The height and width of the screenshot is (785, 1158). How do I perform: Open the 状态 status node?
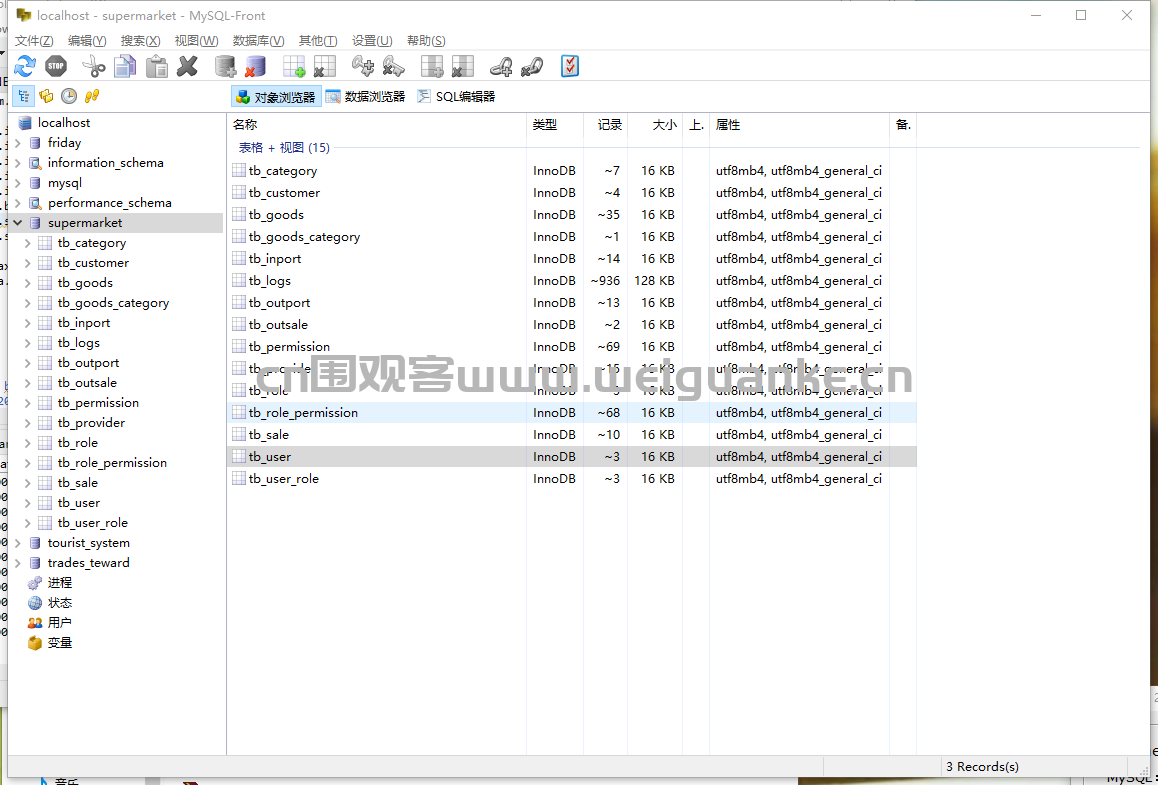(x=60, y=603)
